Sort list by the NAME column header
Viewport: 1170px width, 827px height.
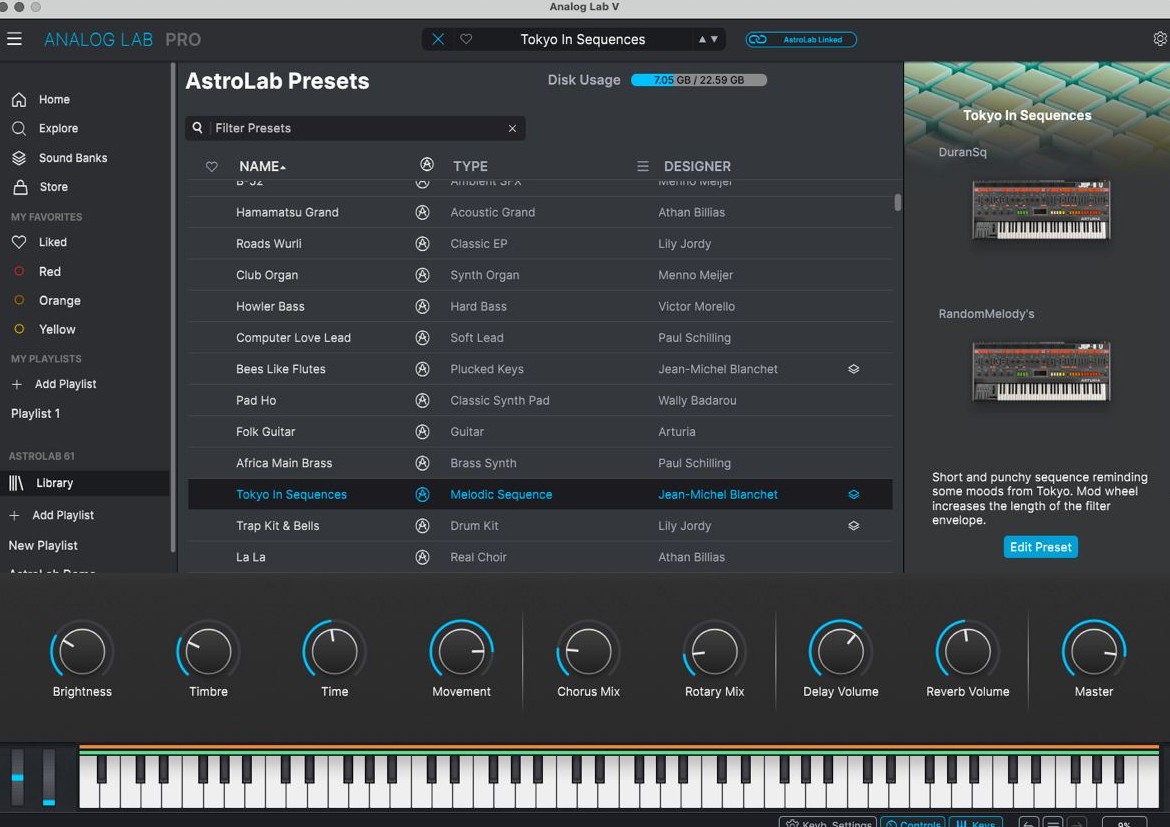pyautogui.click(x=262, y=166)
